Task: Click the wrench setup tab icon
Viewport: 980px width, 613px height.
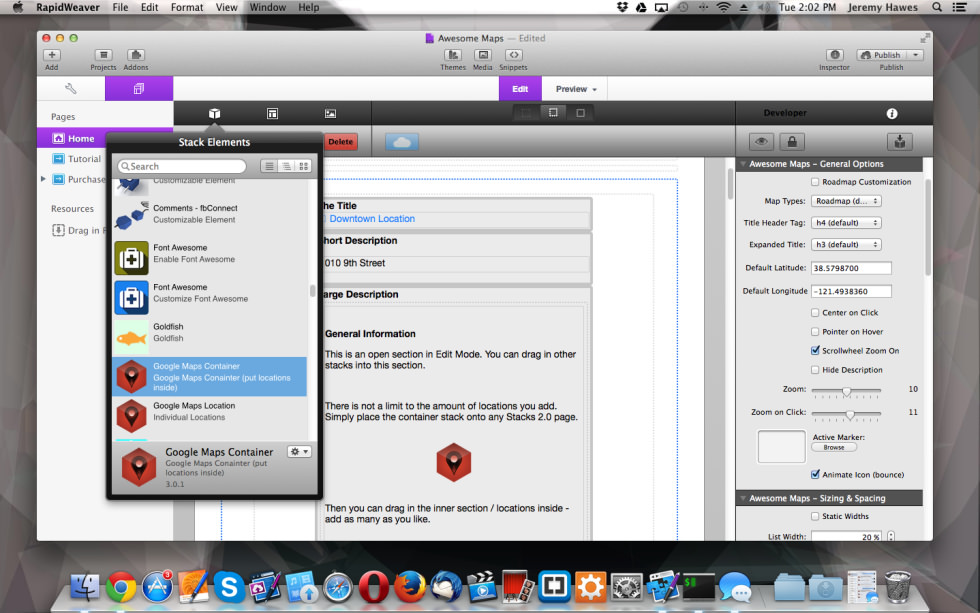Action: point(71,89)
